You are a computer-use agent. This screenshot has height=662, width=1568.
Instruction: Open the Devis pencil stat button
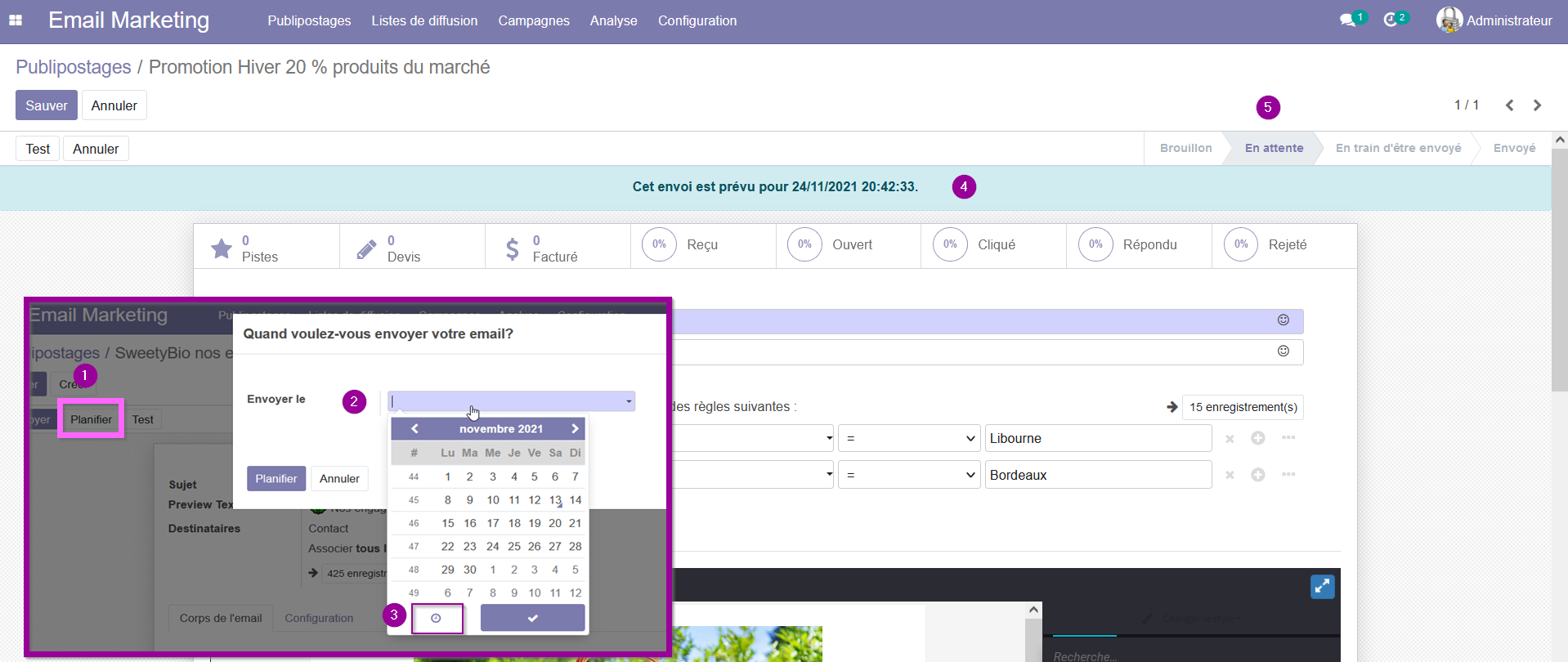tap(412, 247)
